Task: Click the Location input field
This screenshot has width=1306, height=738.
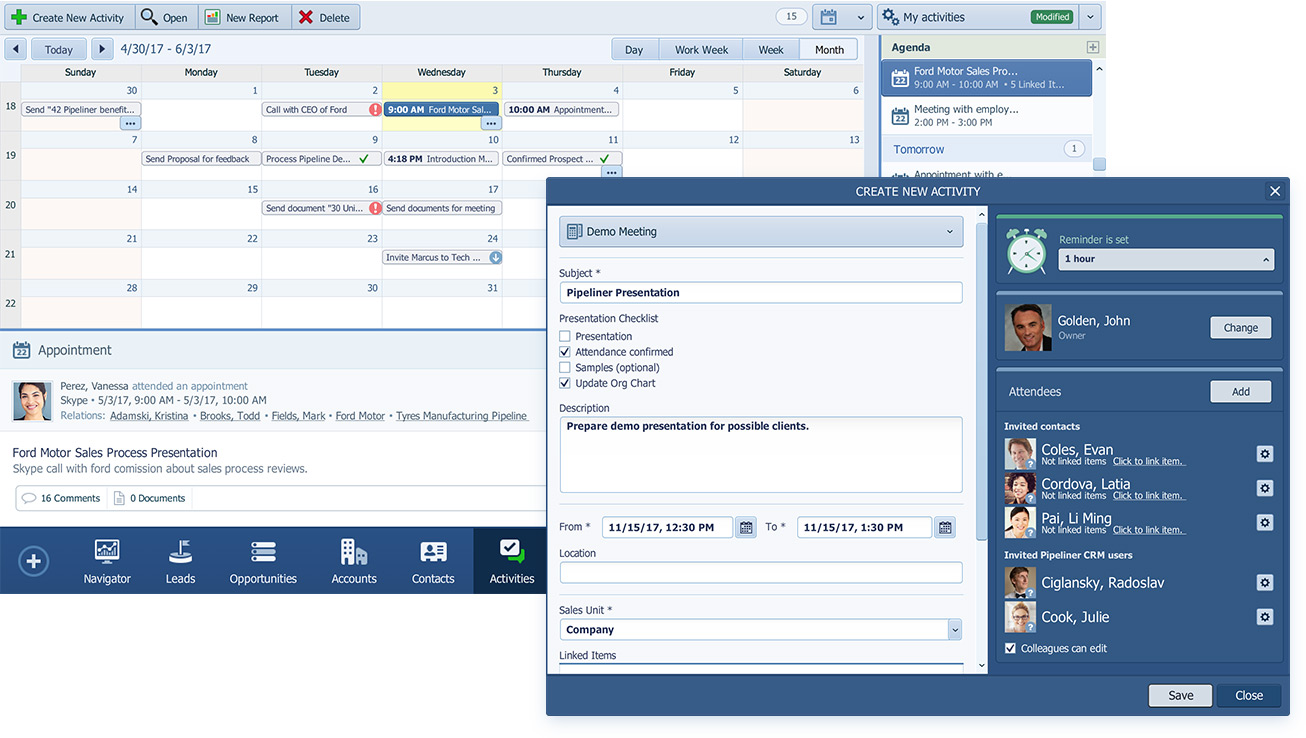Action: pos(760,573)
